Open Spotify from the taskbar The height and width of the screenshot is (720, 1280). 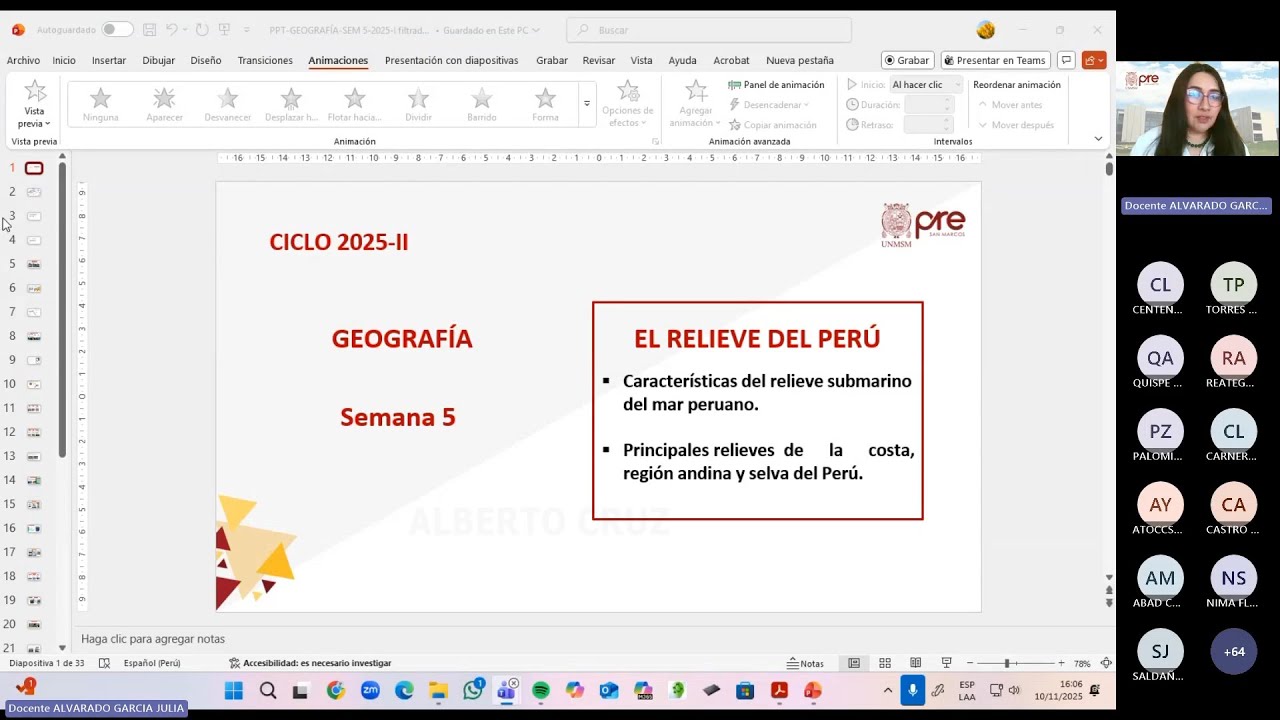(541, 690)
